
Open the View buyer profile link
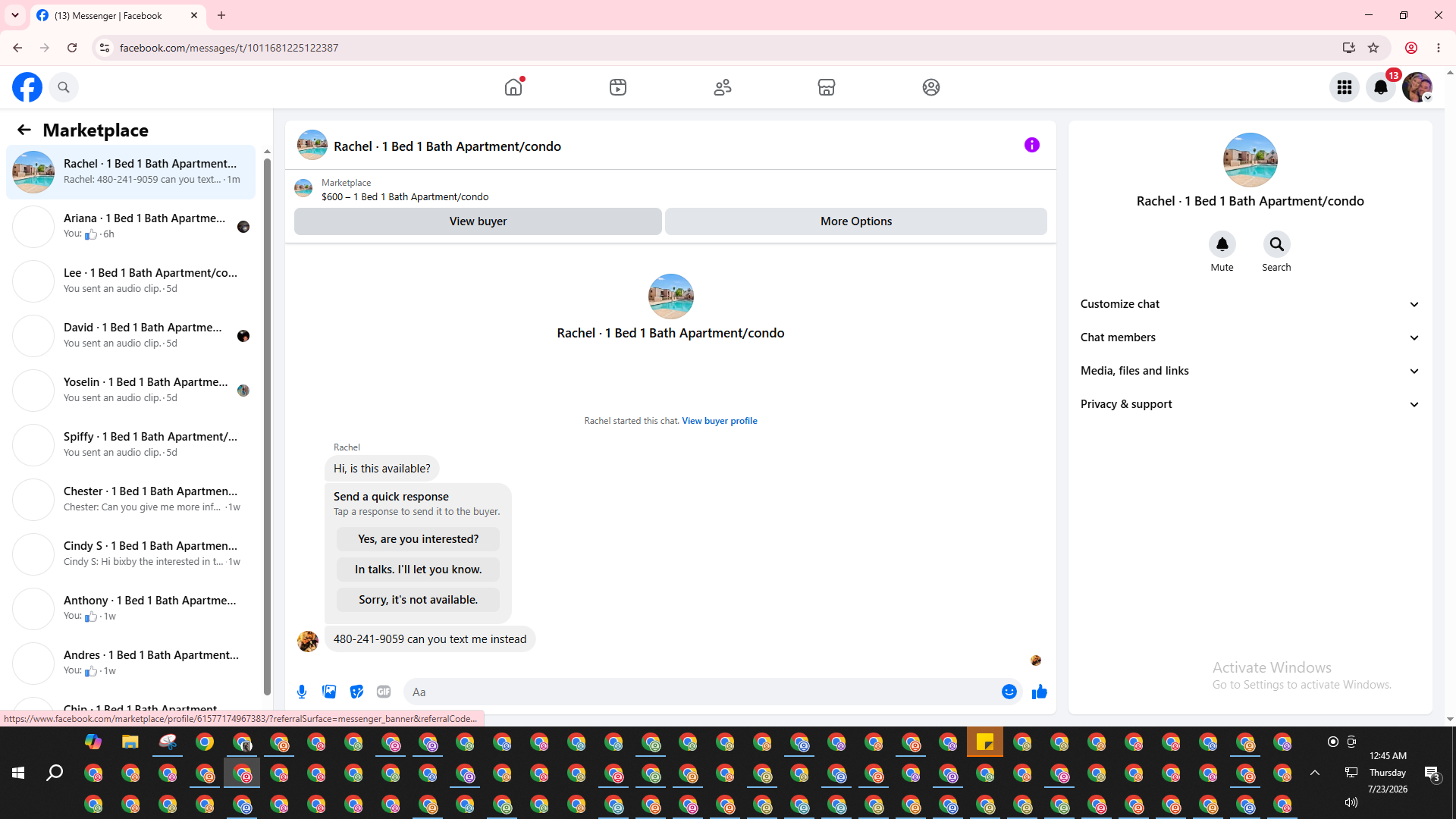pyautogui.click(x=720, y=421)
